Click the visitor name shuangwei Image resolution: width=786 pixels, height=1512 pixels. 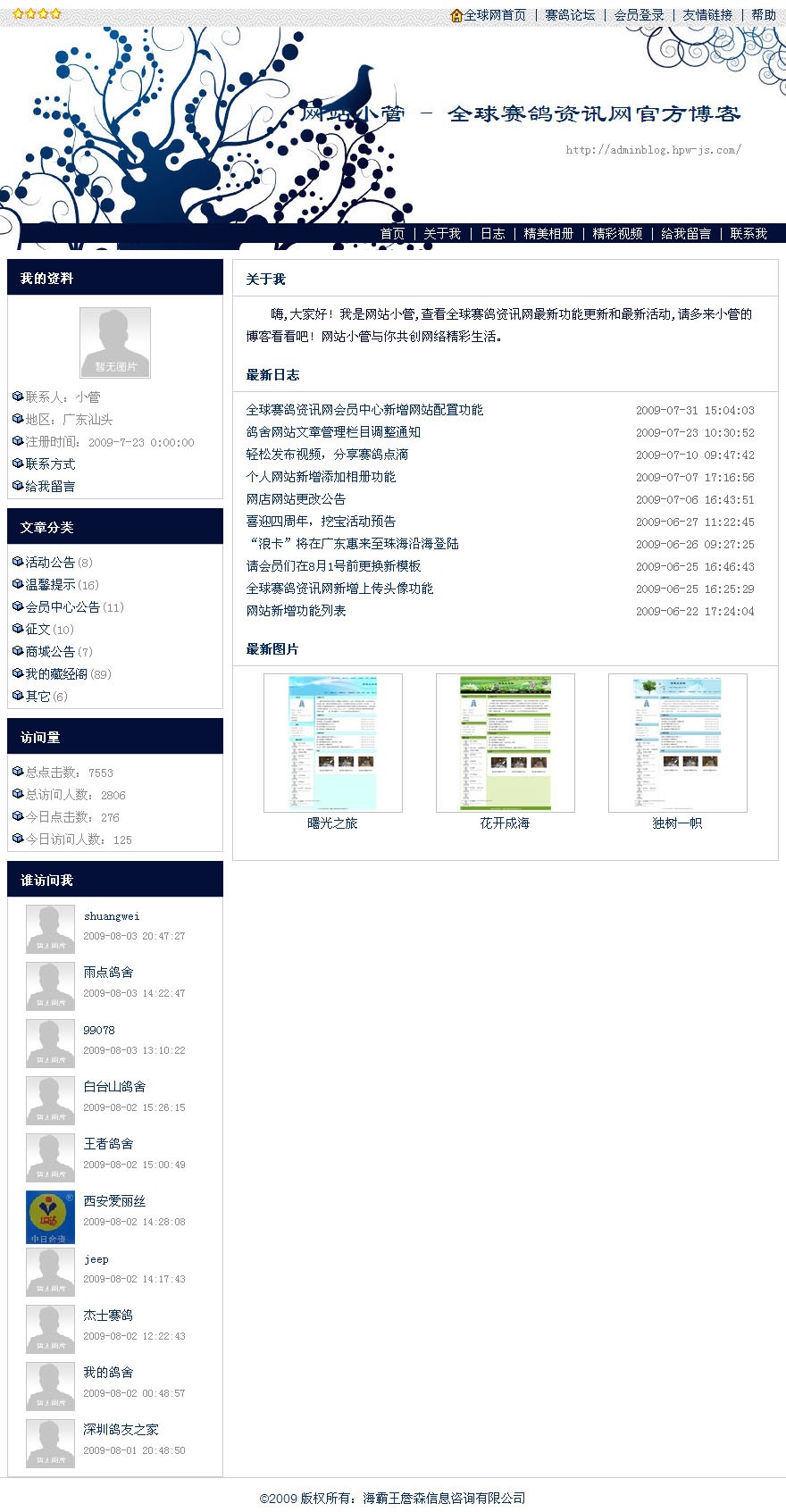(112, 916)
